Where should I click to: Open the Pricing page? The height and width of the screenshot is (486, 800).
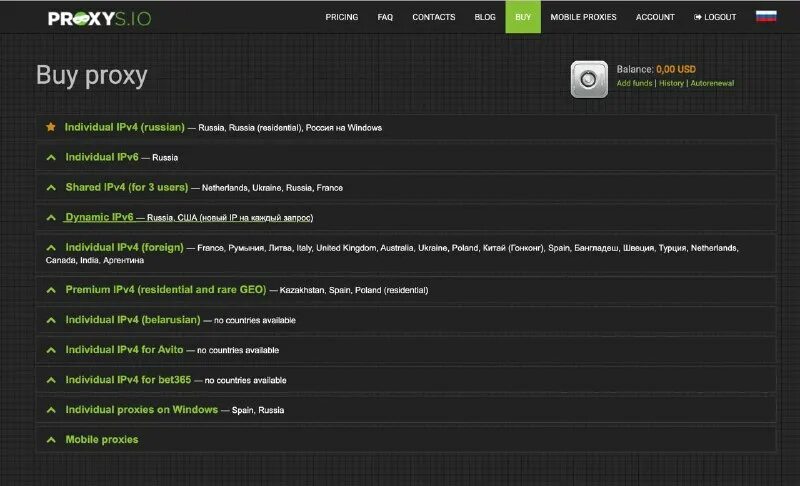(342, 17)
